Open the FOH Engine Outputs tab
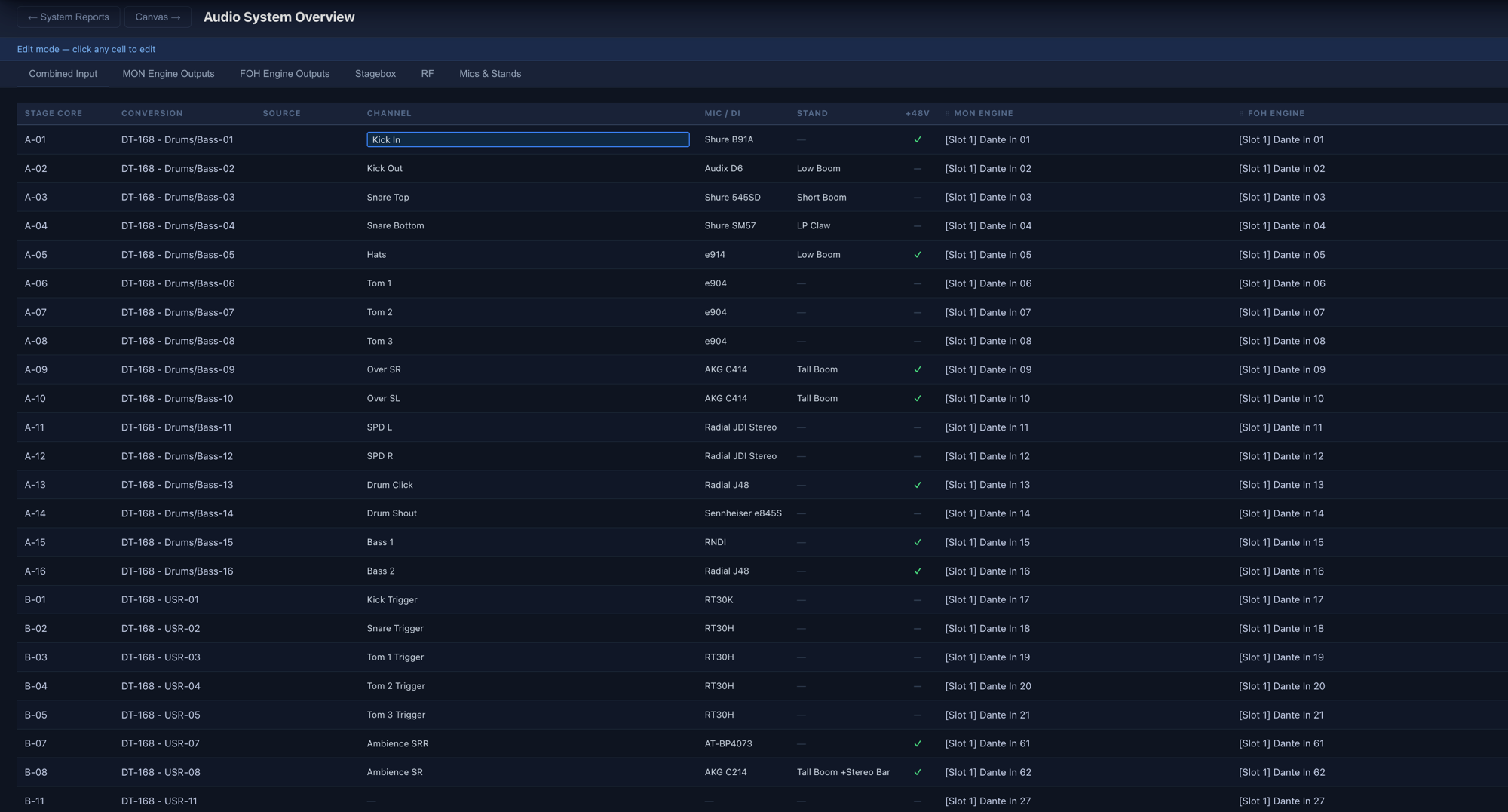The width and height of the screenshot is (1508, 812). (284, 74)
